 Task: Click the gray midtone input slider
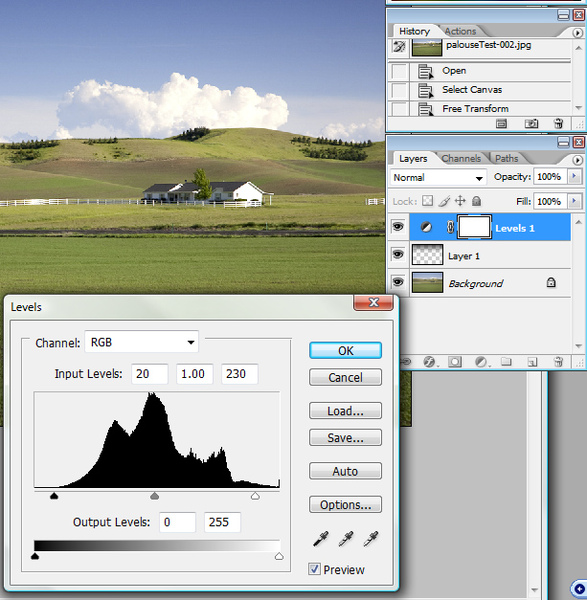pos(155,496)
